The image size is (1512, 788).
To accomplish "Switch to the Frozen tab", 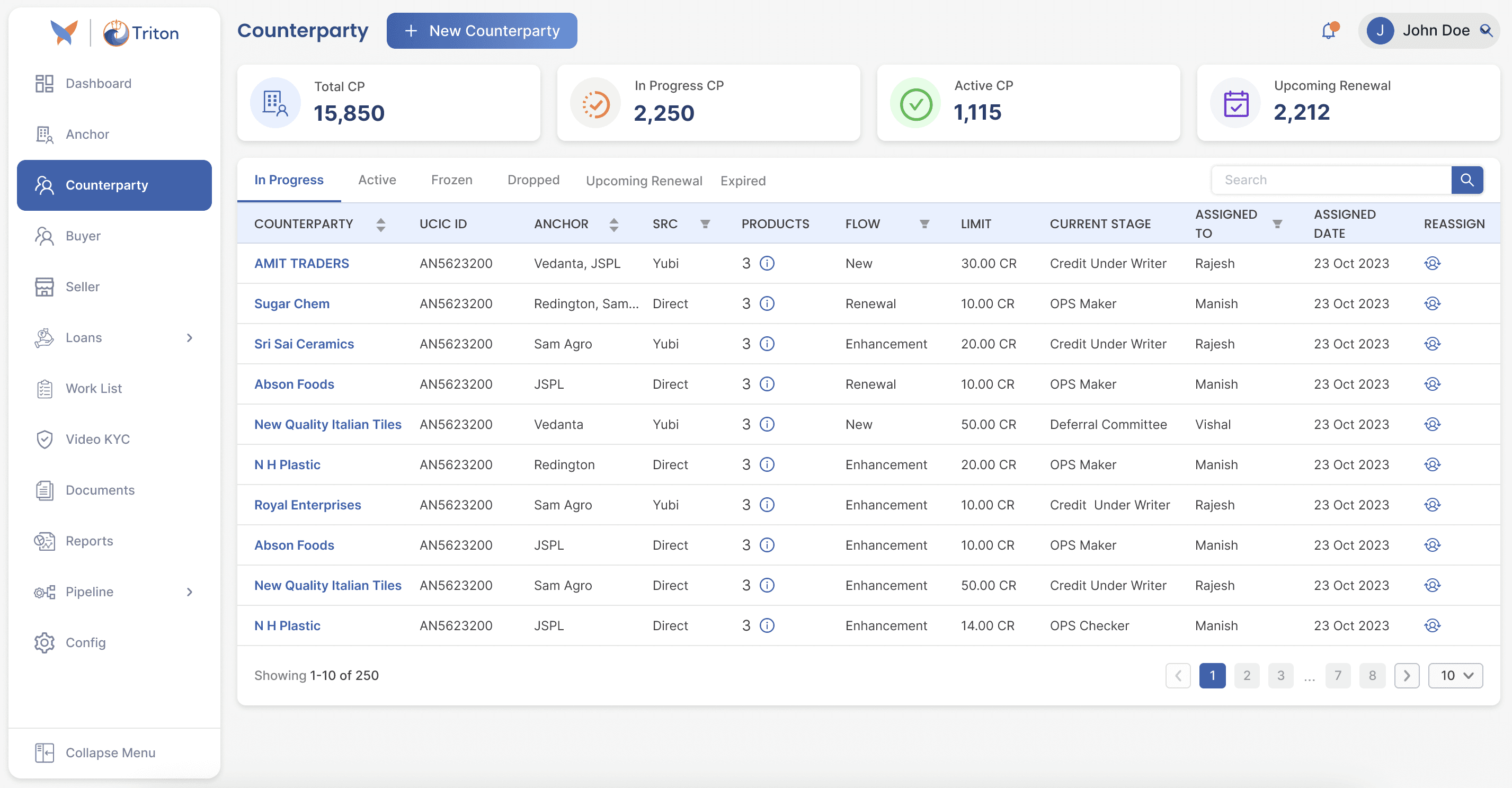I will [451, 180].
